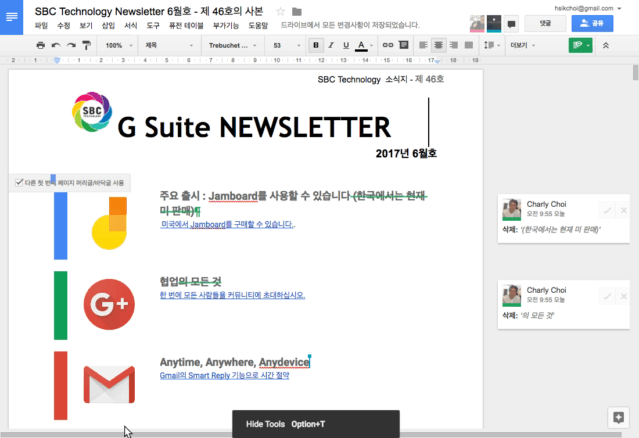This screenshot has width=639, height=438.
Task: Open the Docs home hamburger icon
Action: point(11,17)
